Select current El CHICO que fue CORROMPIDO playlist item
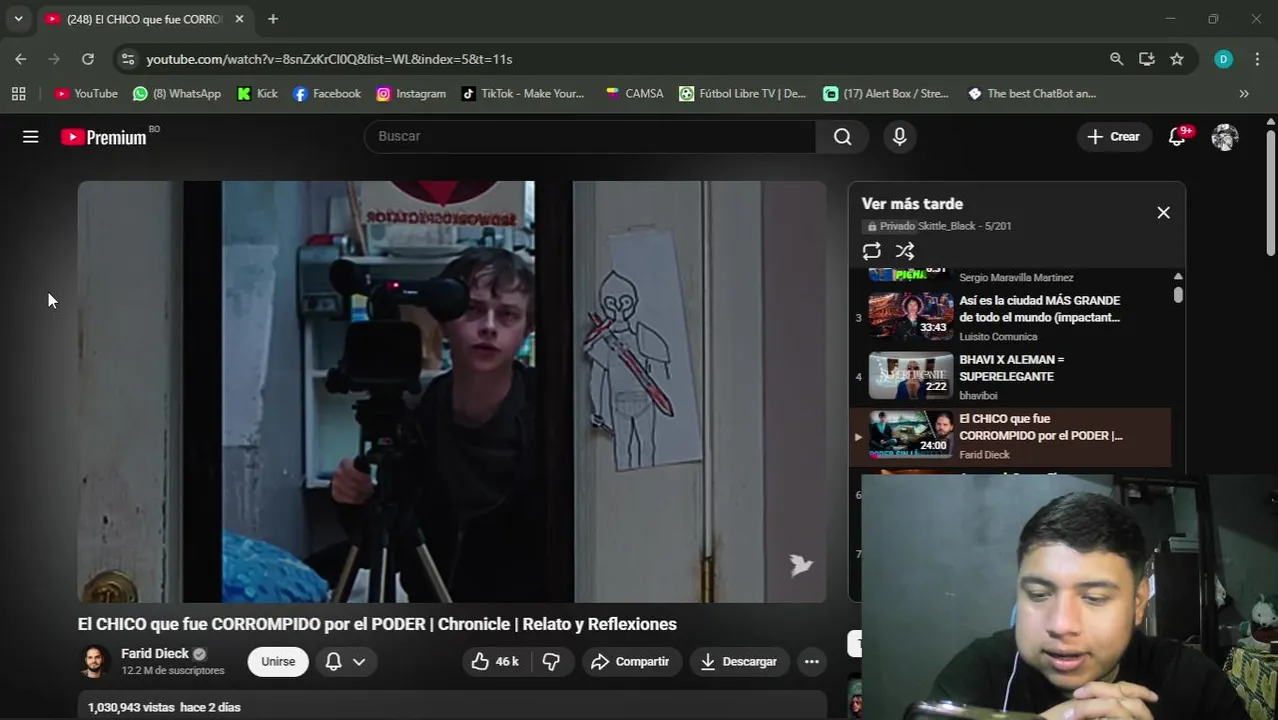 tap(1010, 436)
